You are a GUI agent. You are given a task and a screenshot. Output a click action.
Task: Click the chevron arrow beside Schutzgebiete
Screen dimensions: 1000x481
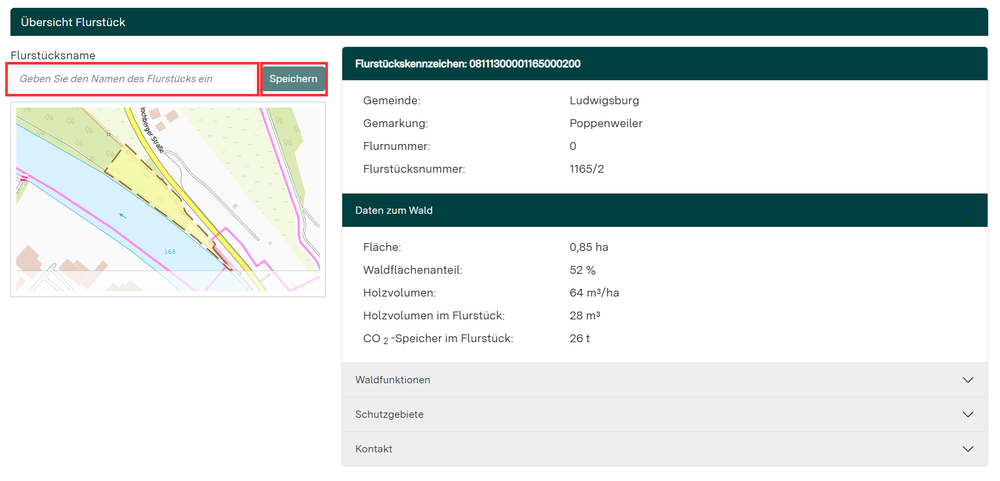click(967, 414)
